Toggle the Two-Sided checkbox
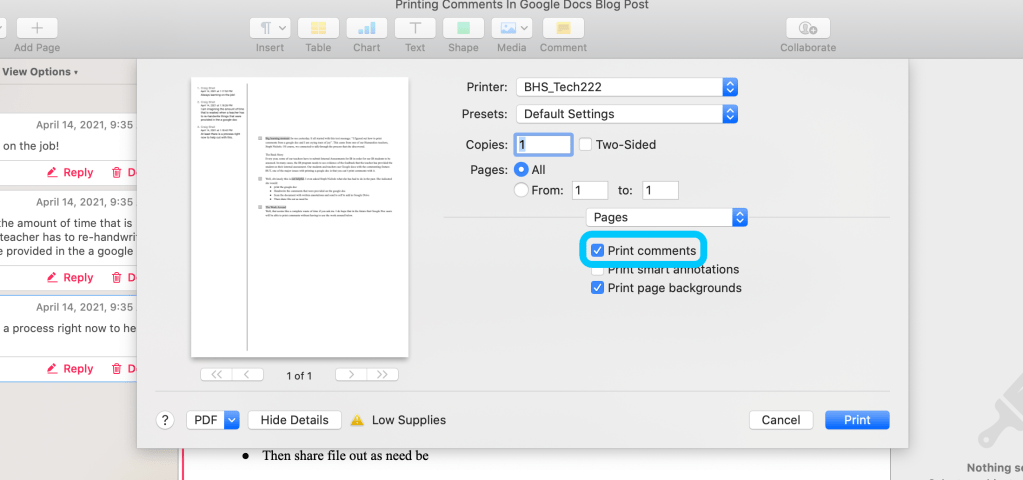The height and width of the screenshot is (480, 1023). [586, 144]
